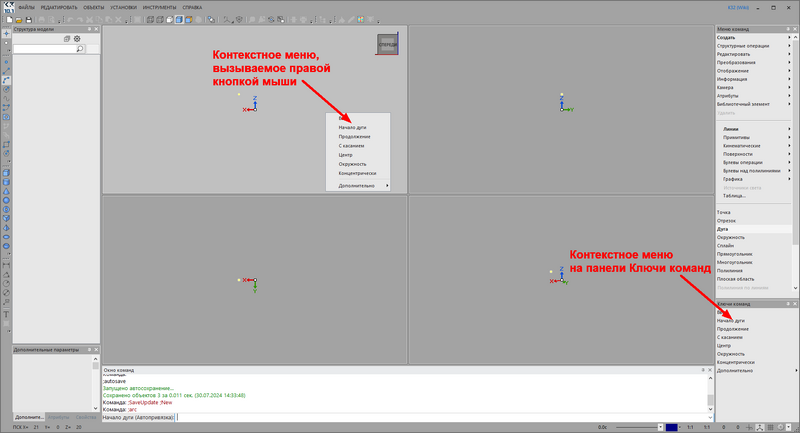Select the Box solid primitive tool
This screenshot has height=433, width=800.
(6, 173)
